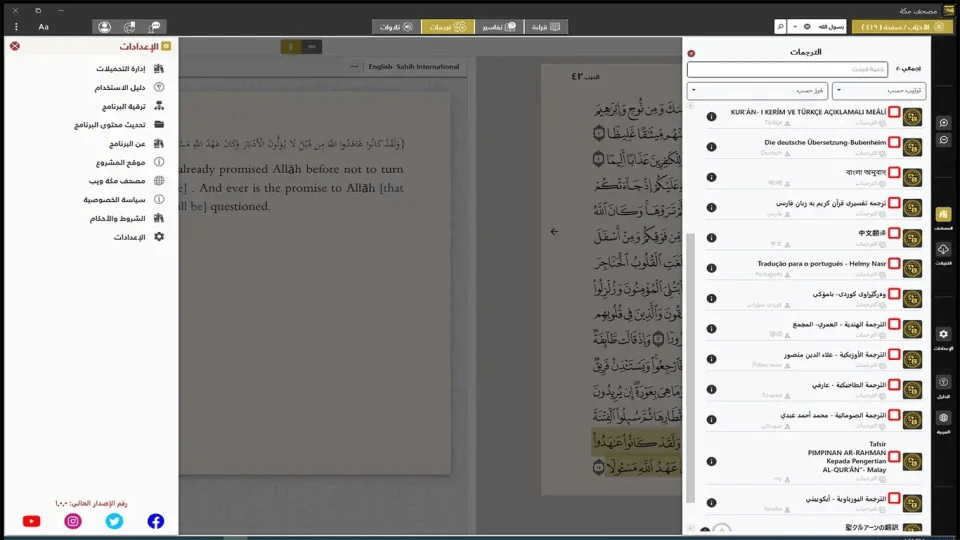Open info for Die deutsche Übersetzung-Bubenheim
Image resolution: width=960 pixels, height=540 pixels.
[x=711, y=147]
